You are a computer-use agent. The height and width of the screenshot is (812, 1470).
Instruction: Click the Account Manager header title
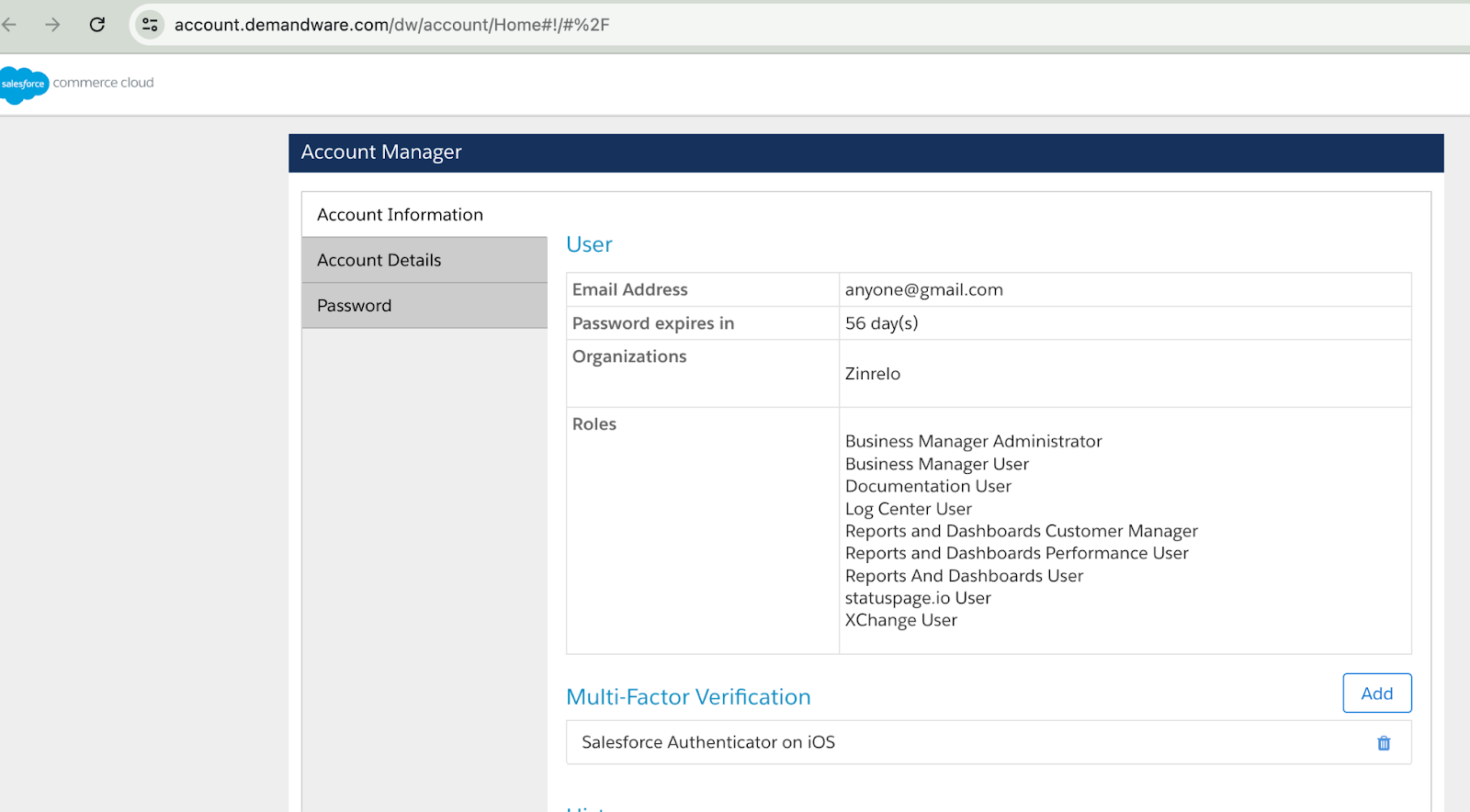(381, 152)
